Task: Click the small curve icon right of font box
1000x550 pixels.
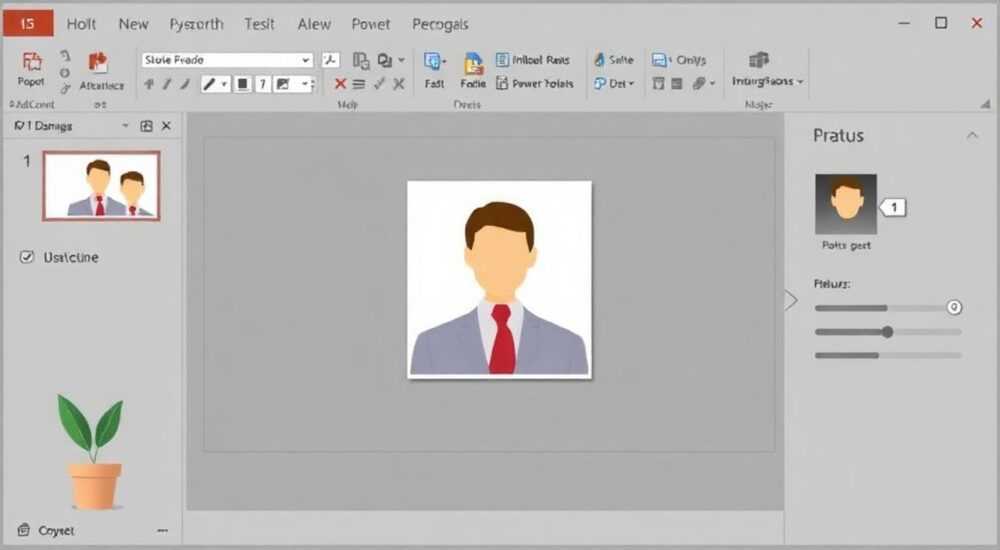Action: 330,60
